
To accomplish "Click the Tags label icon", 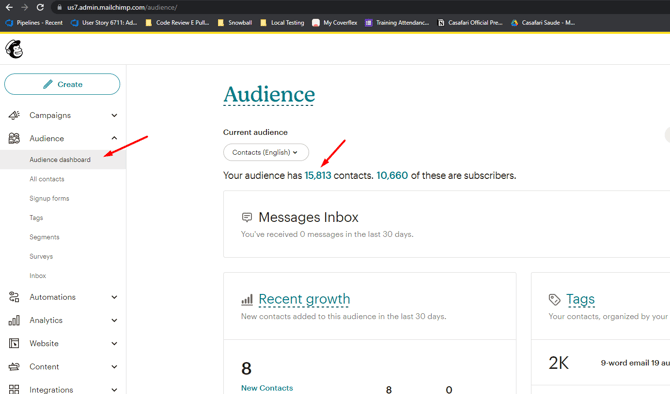I will coord(554,300).
